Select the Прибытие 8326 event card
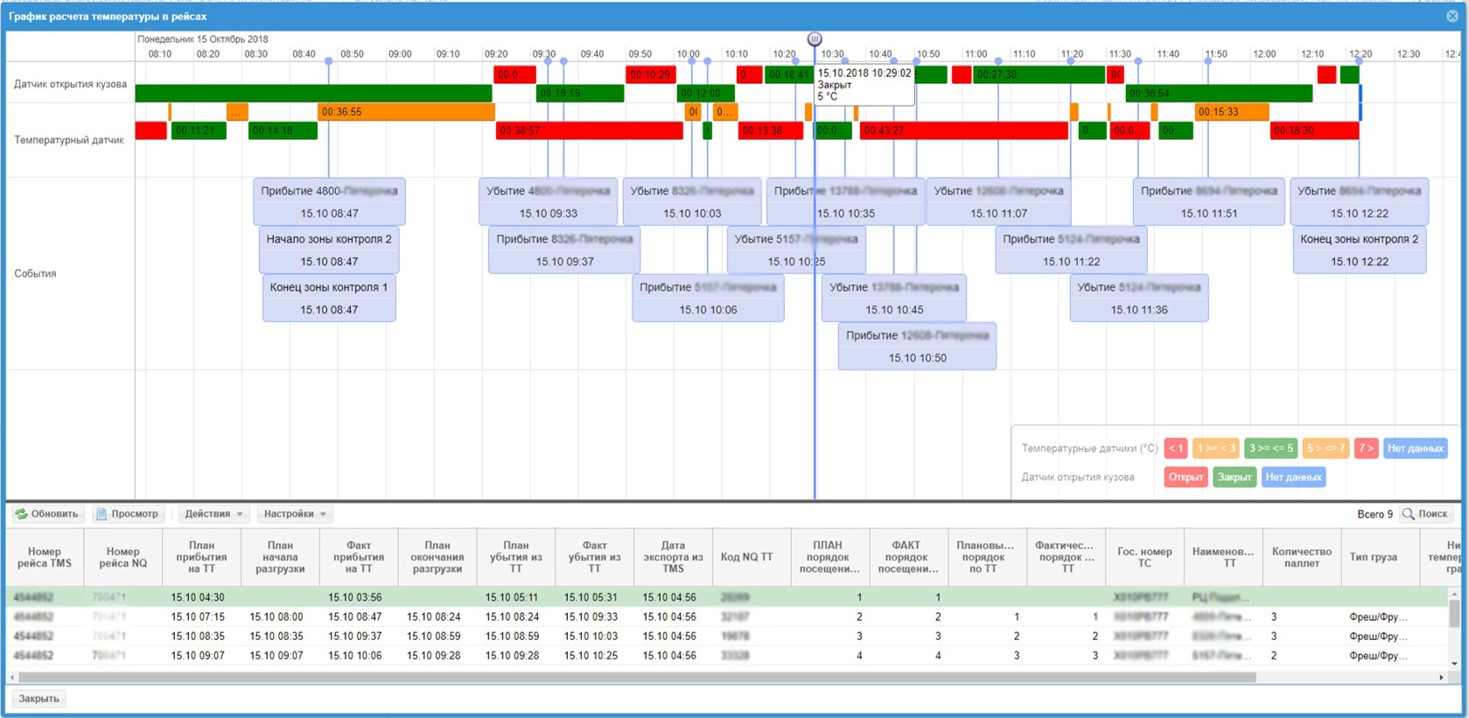1469x718 pixels. coord(564,250)
